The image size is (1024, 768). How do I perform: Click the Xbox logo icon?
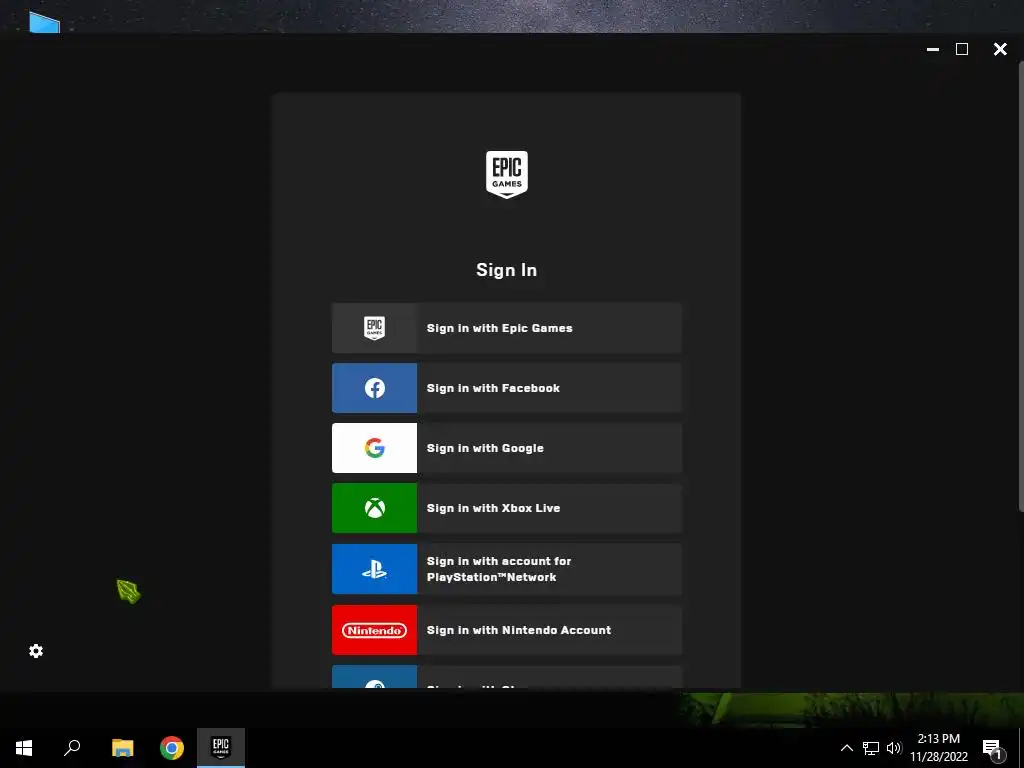(x=374, y=508)
